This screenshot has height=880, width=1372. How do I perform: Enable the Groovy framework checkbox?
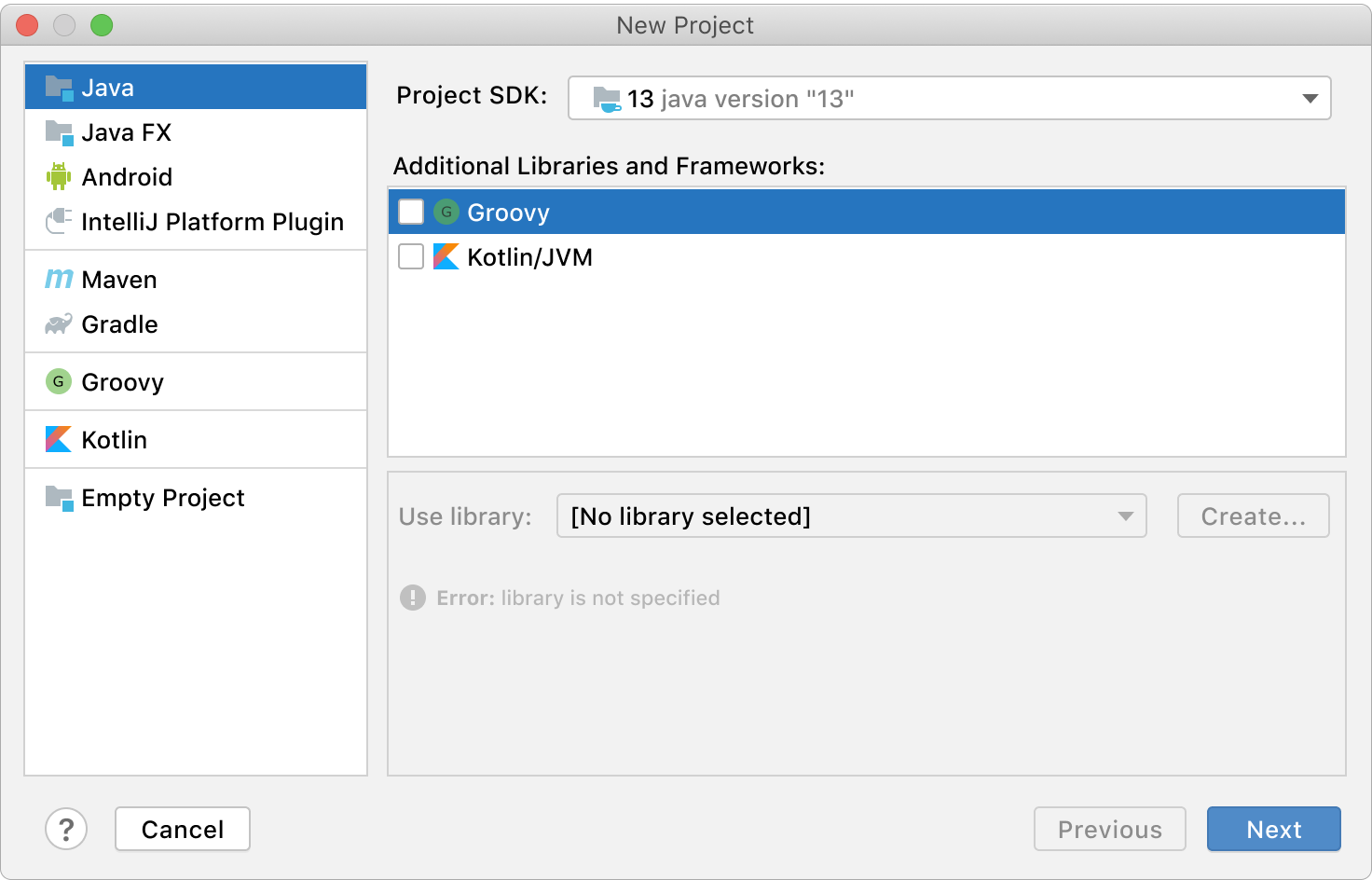pyautogui.click(x=411, y=212)
